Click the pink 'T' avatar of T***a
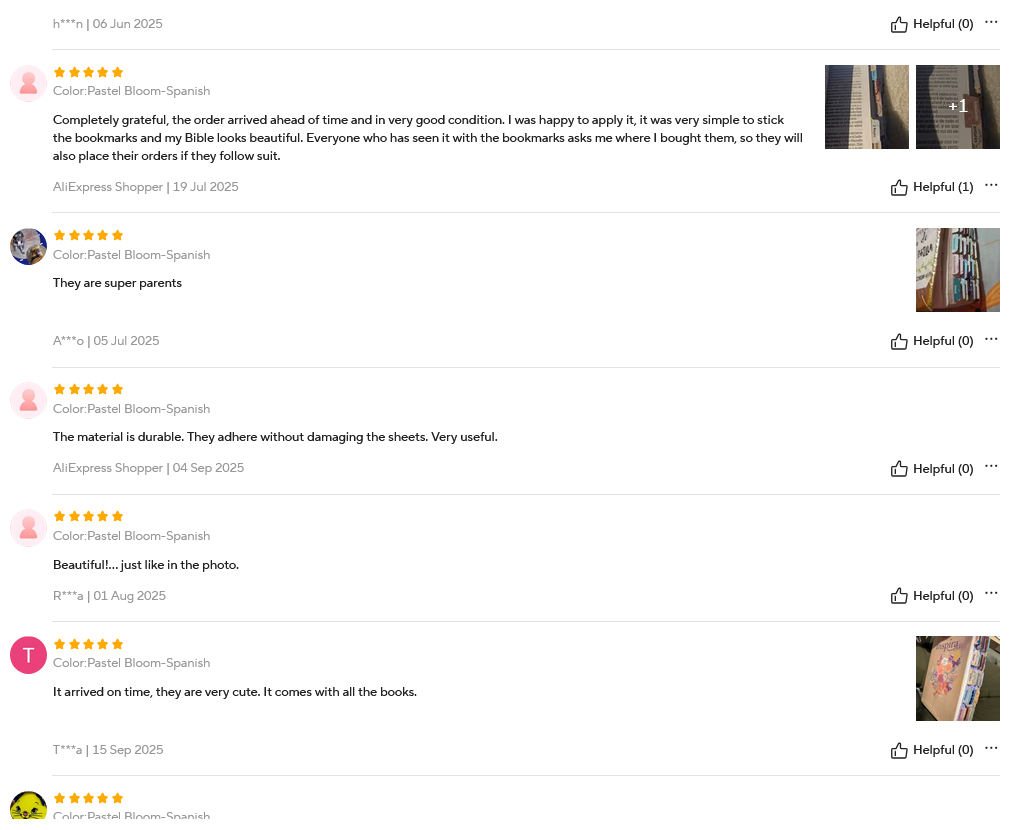This screenshot has width=1021, height=830. [28, 655]
